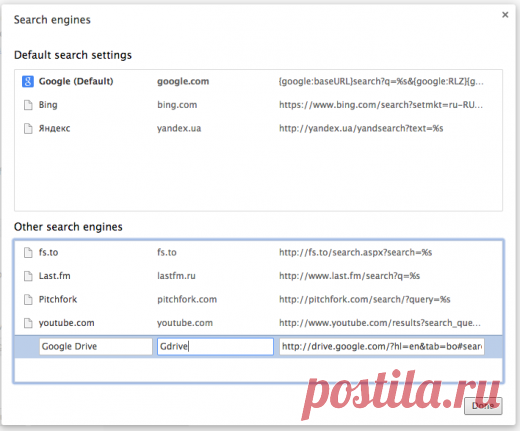520x431 pixels.
Task: Click the page icon beside Last.fm
Action: coord(28,276)
